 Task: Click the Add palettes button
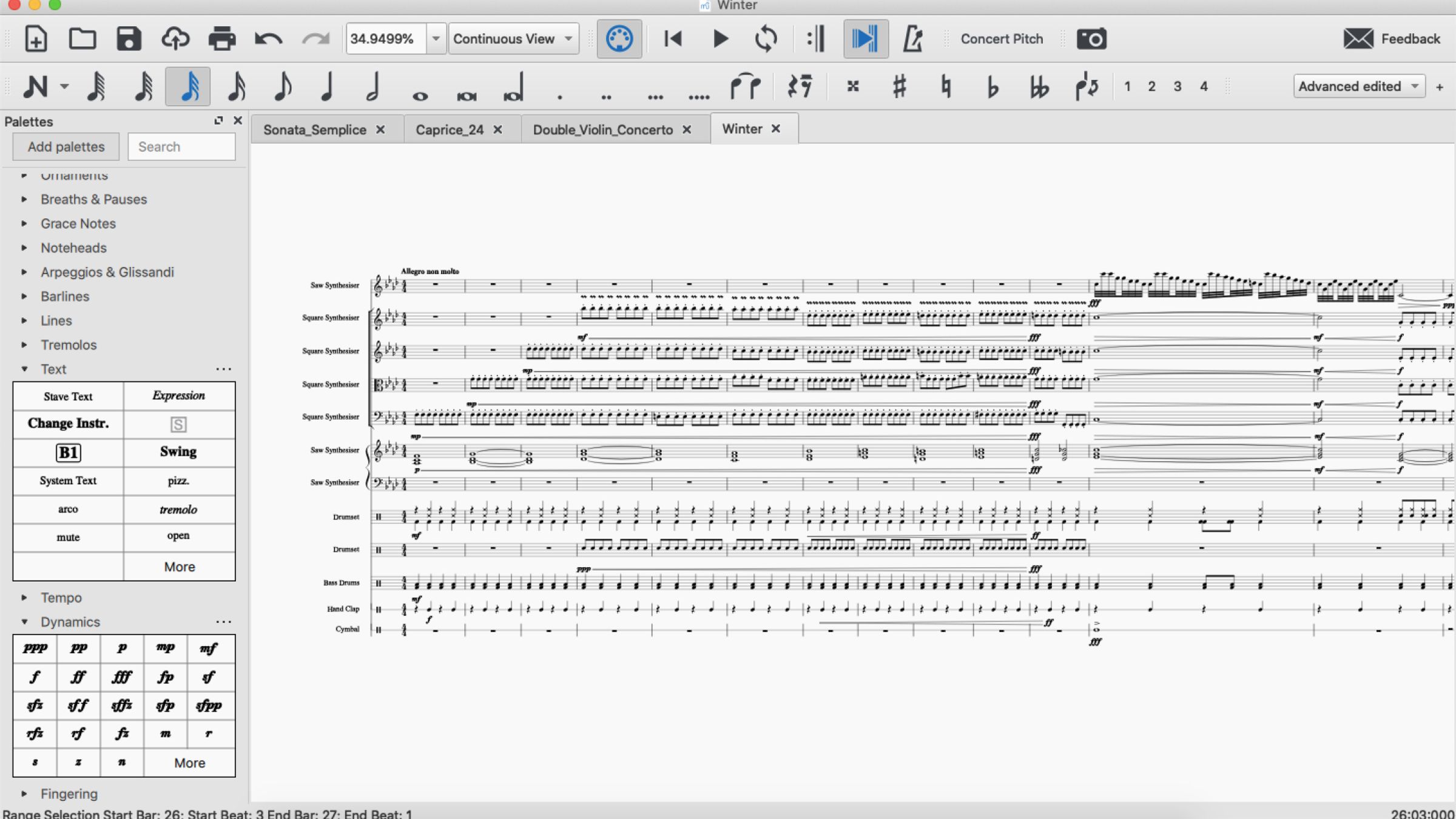coord(66,147)
